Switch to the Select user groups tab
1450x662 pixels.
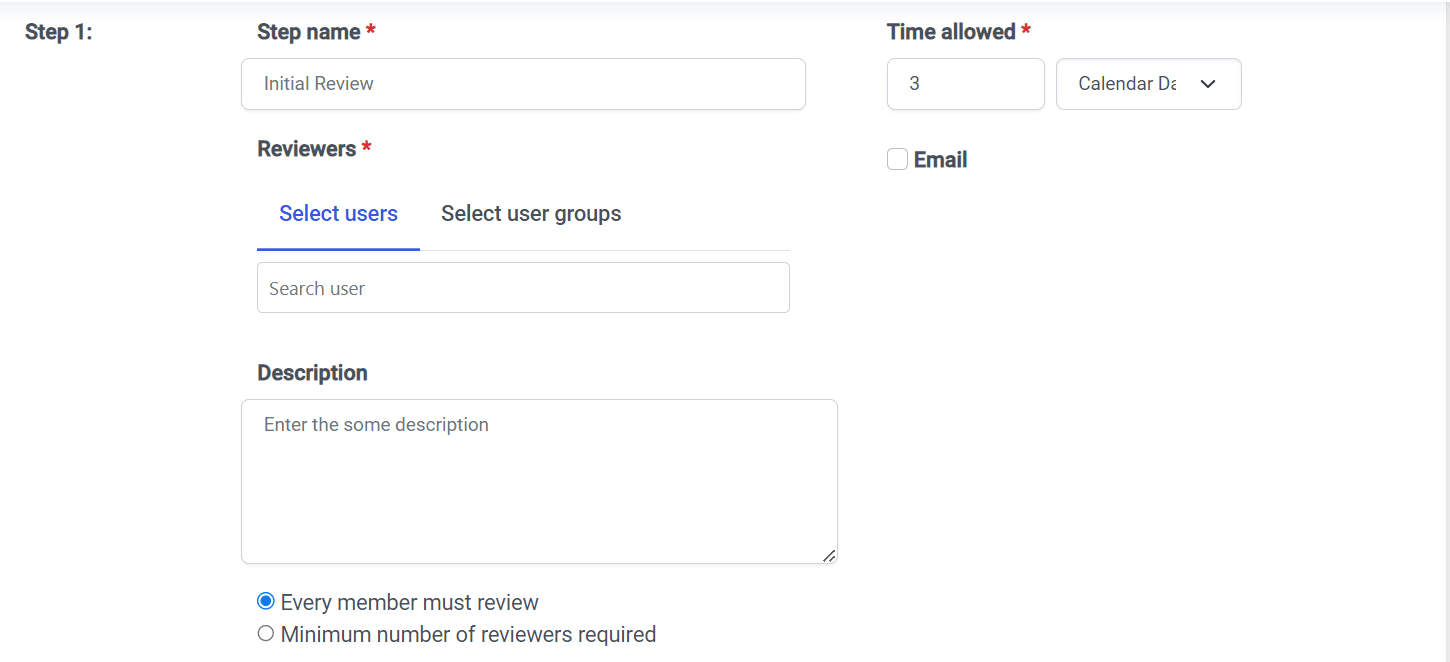click(531, 214)
